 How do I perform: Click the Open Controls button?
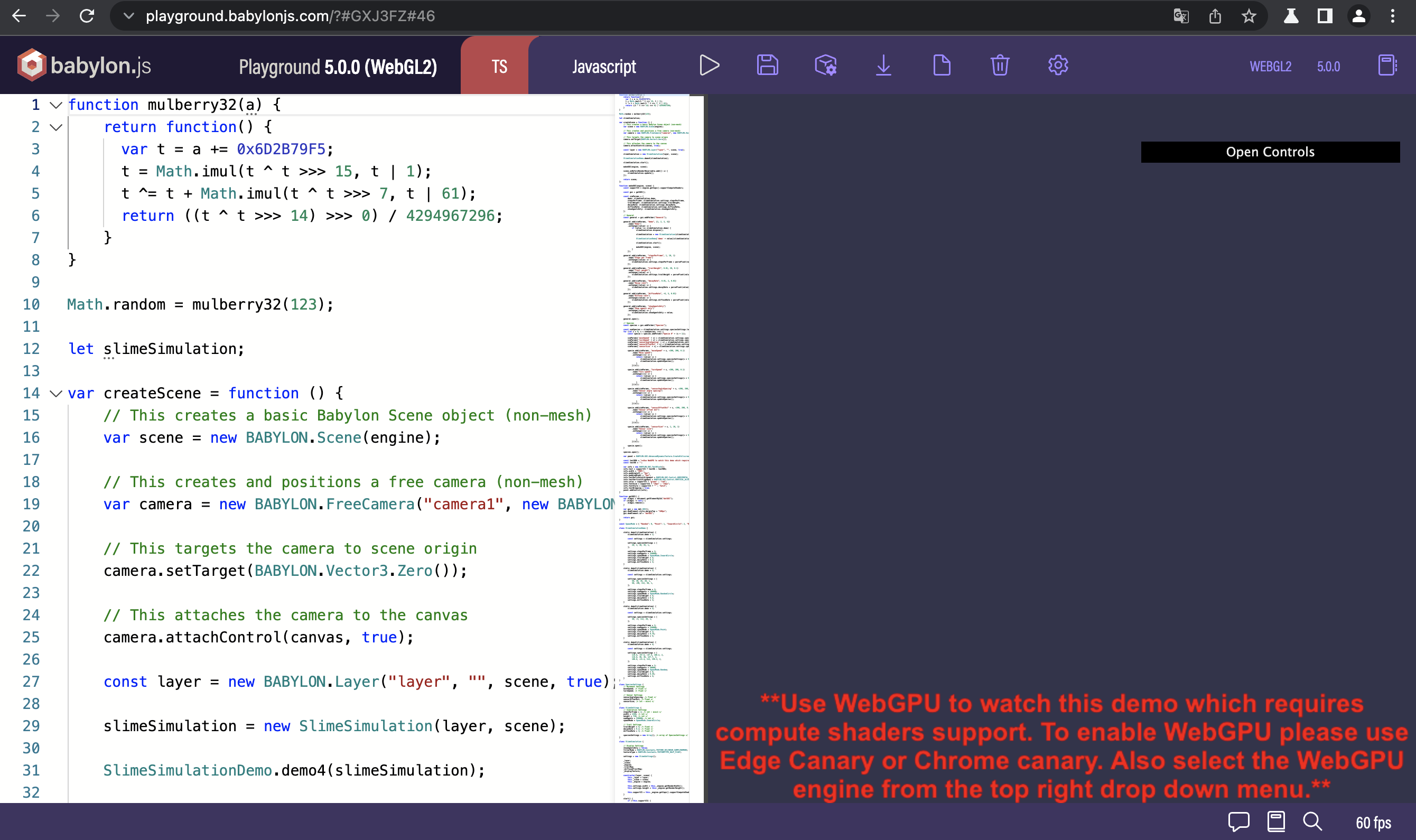(1270, 152)
